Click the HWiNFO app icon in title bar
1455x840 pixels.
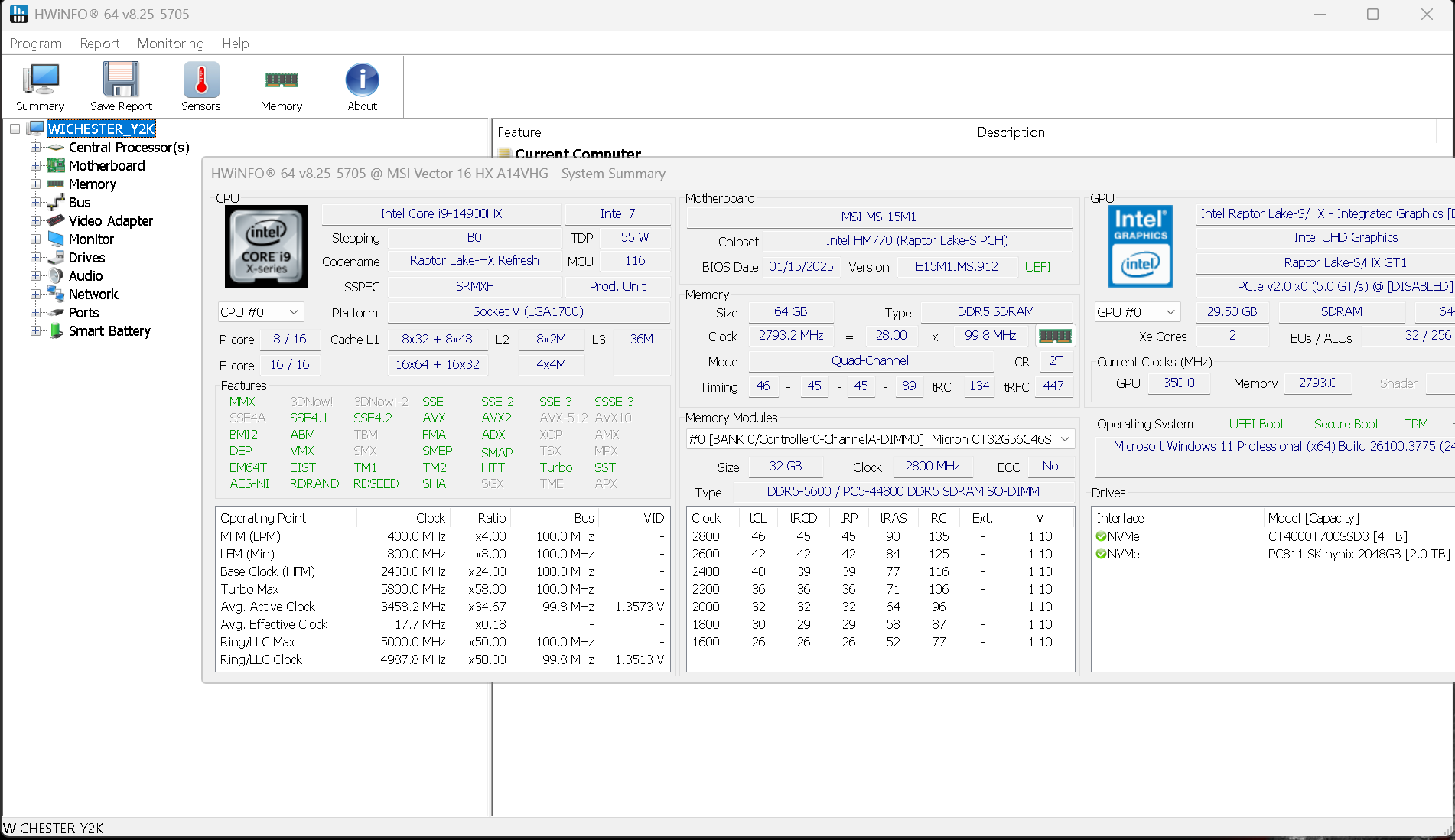coord(18,14)
